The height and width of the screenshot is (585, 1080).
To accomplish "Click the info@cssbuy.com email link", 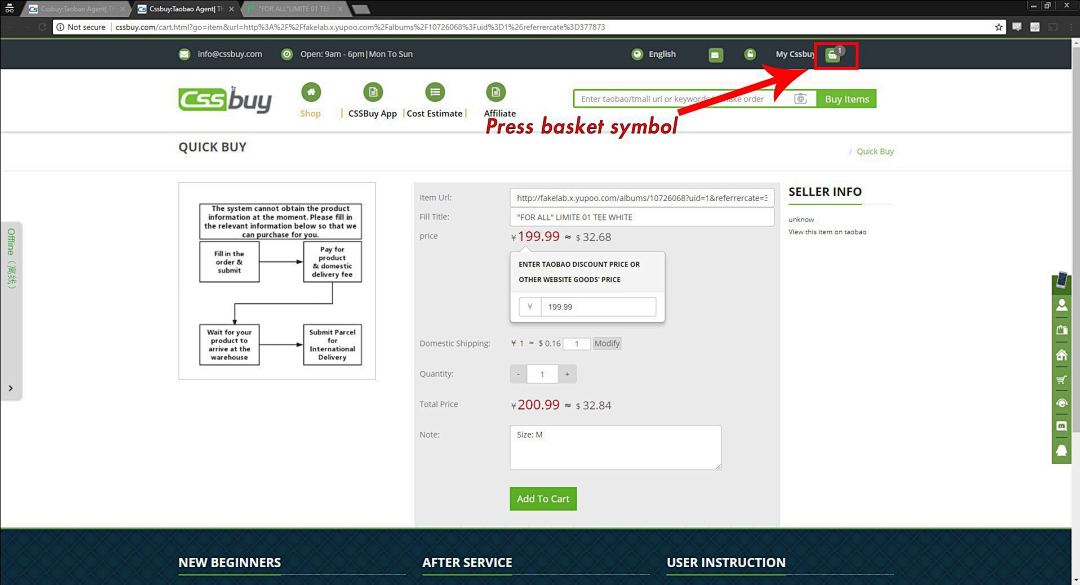I will [x=230, y=54].
